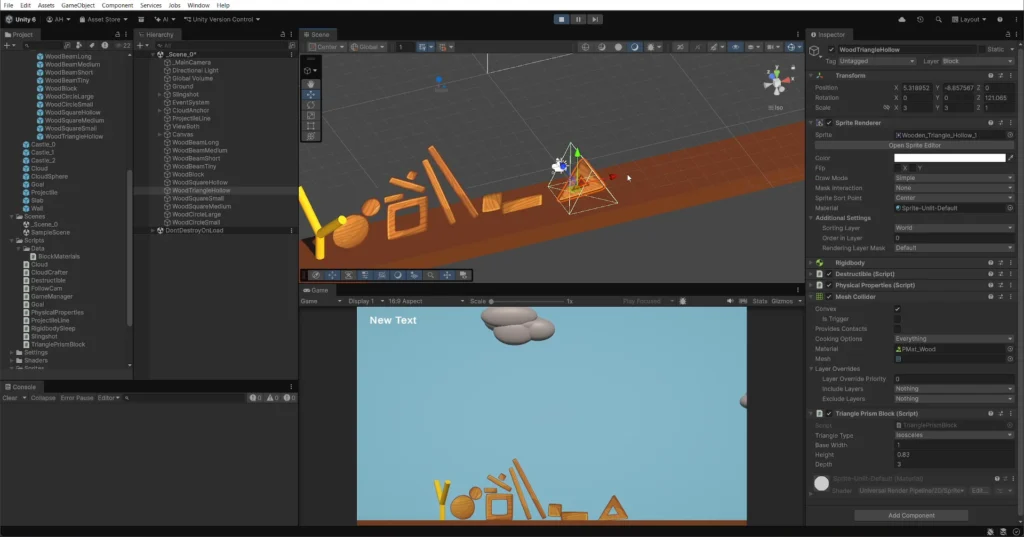This screenshot has height=537, width=1024.
Task: Click Add Component button
Action: tap(911, 515)
